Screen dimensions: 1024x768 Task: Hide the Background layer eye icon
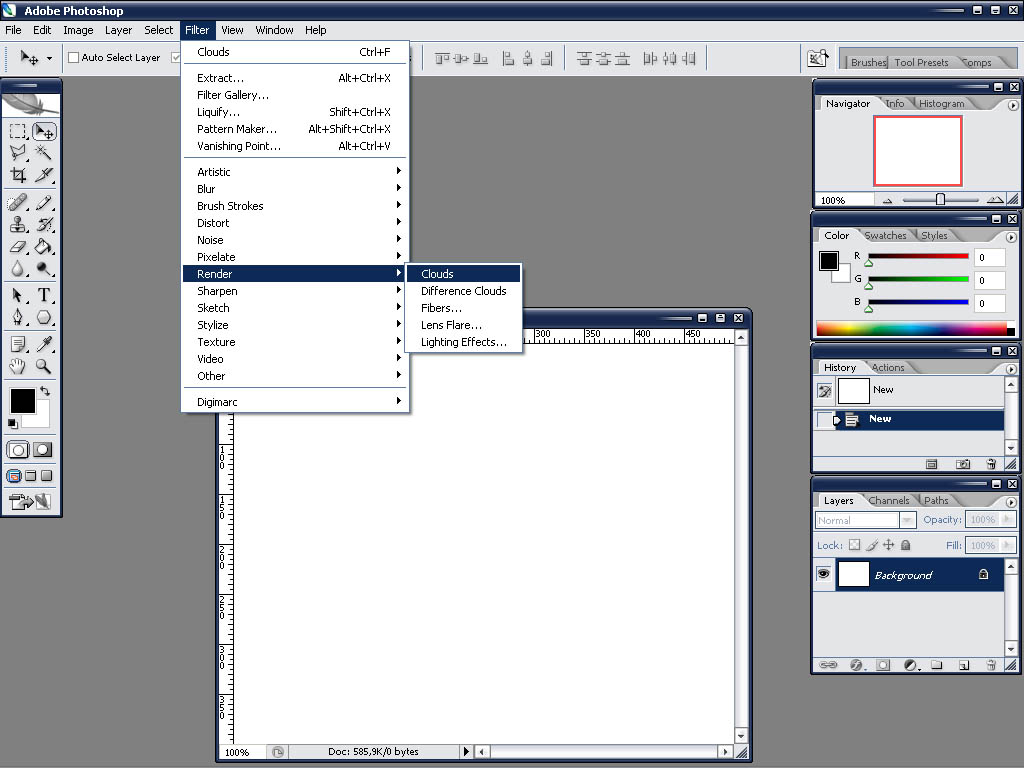point(823,575)
